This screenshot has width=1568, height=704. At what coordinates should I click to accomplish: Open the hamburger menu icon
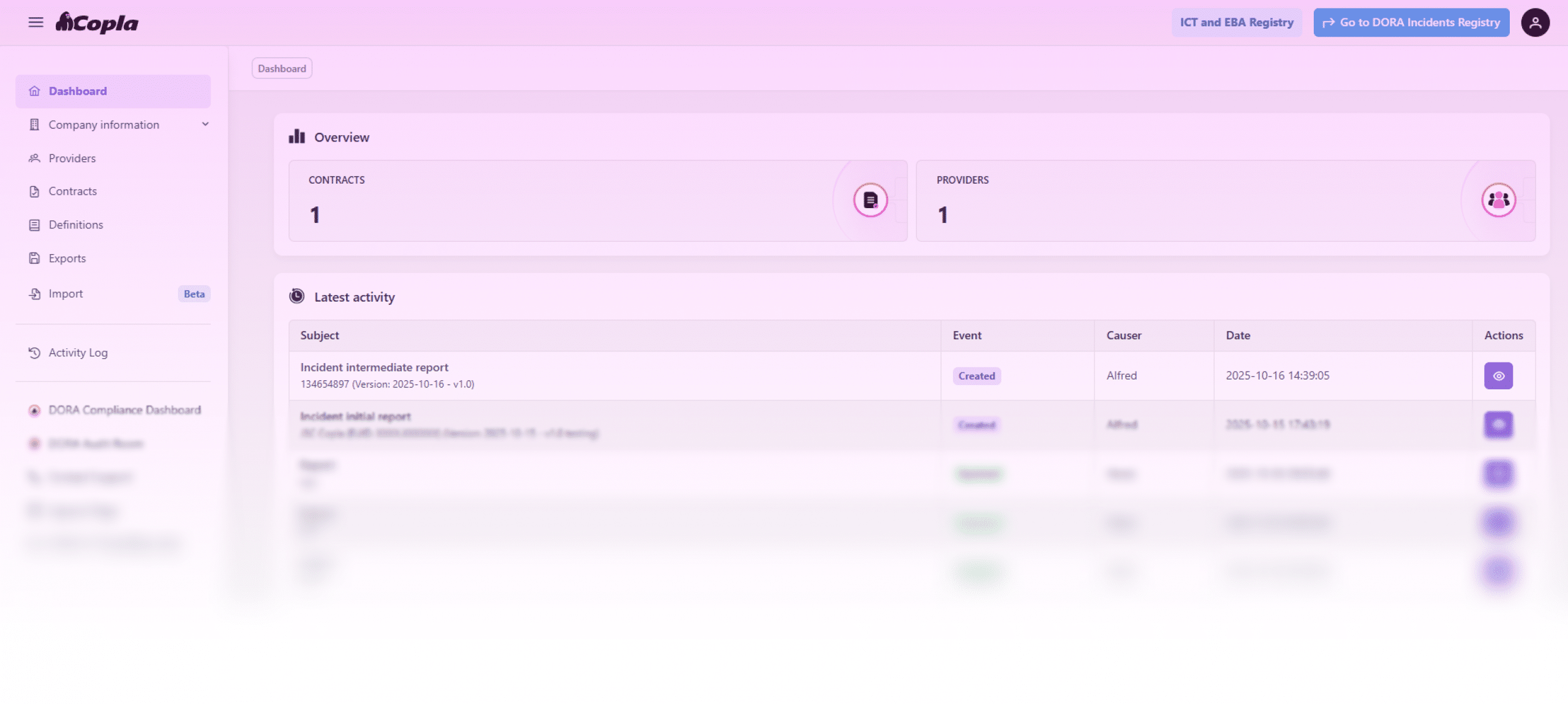pos(36,23)
